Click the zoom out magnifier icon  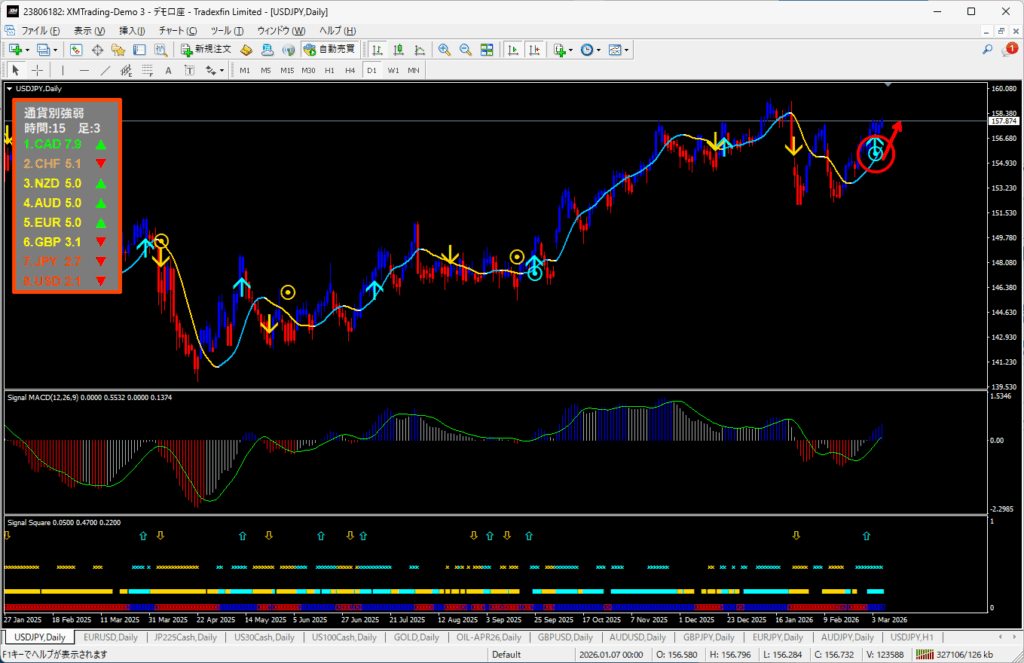click(x=465, y=49)
